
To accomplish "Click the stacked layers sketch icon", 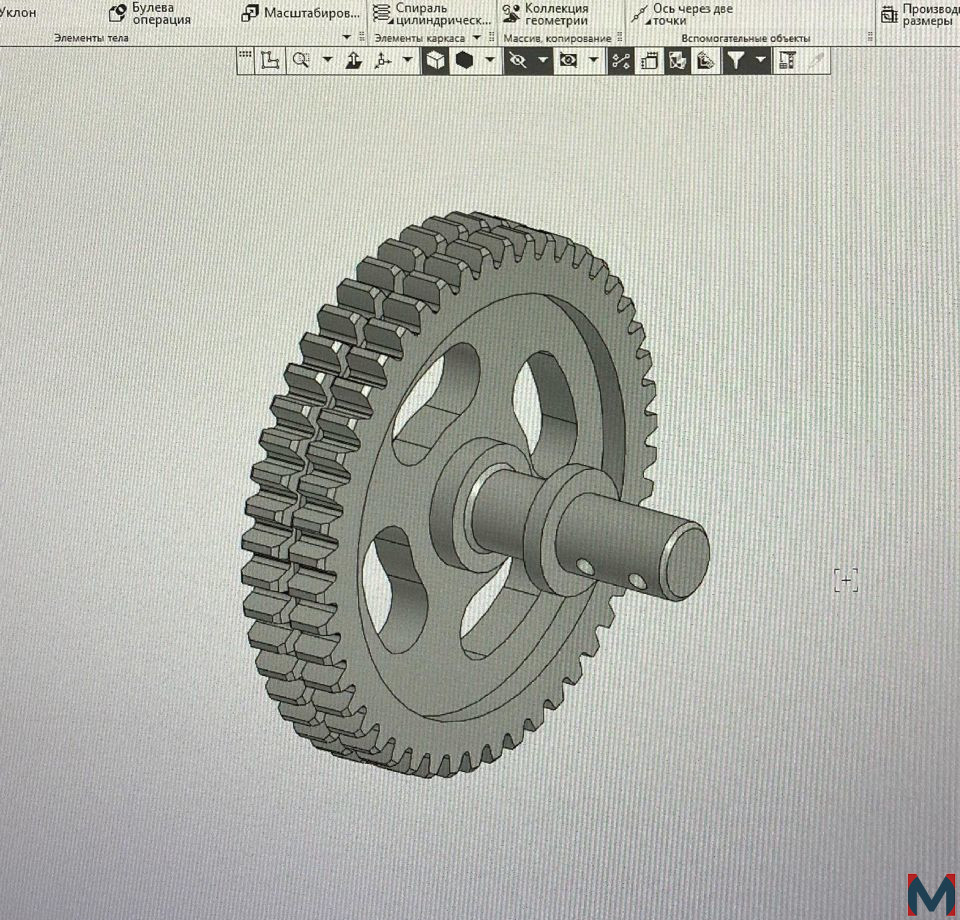I will point(705,61).
